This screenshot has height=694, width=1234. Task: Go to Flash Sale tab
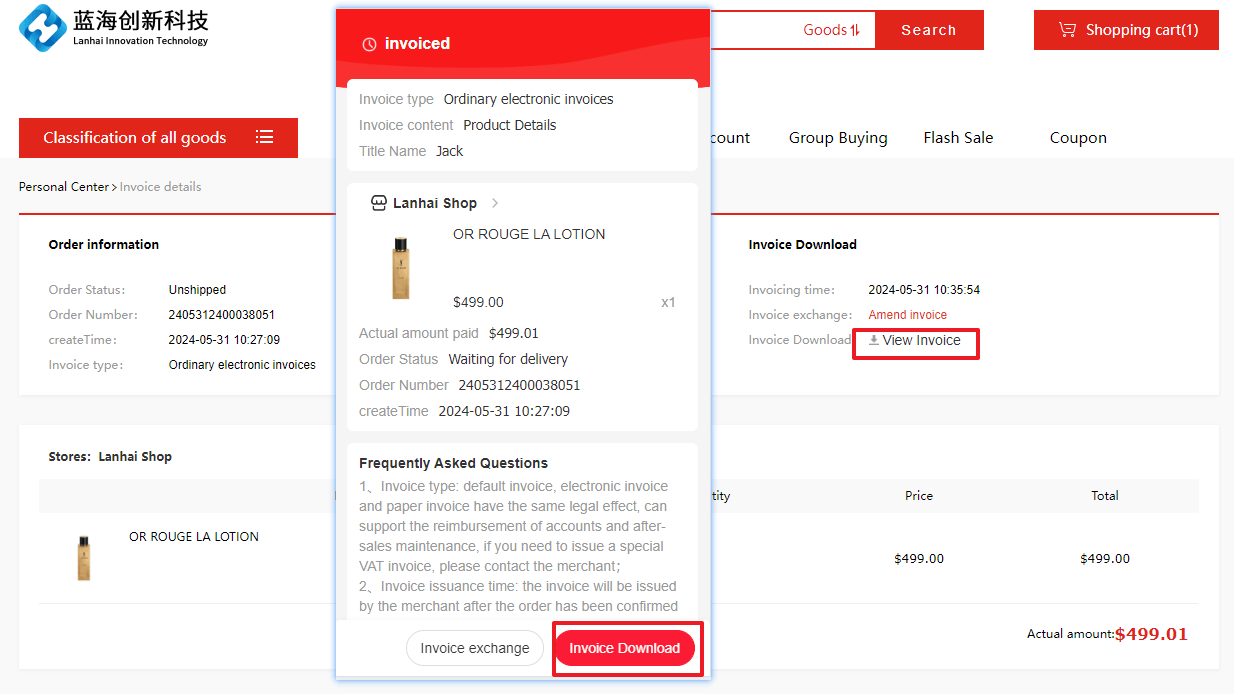pos(958,138)
